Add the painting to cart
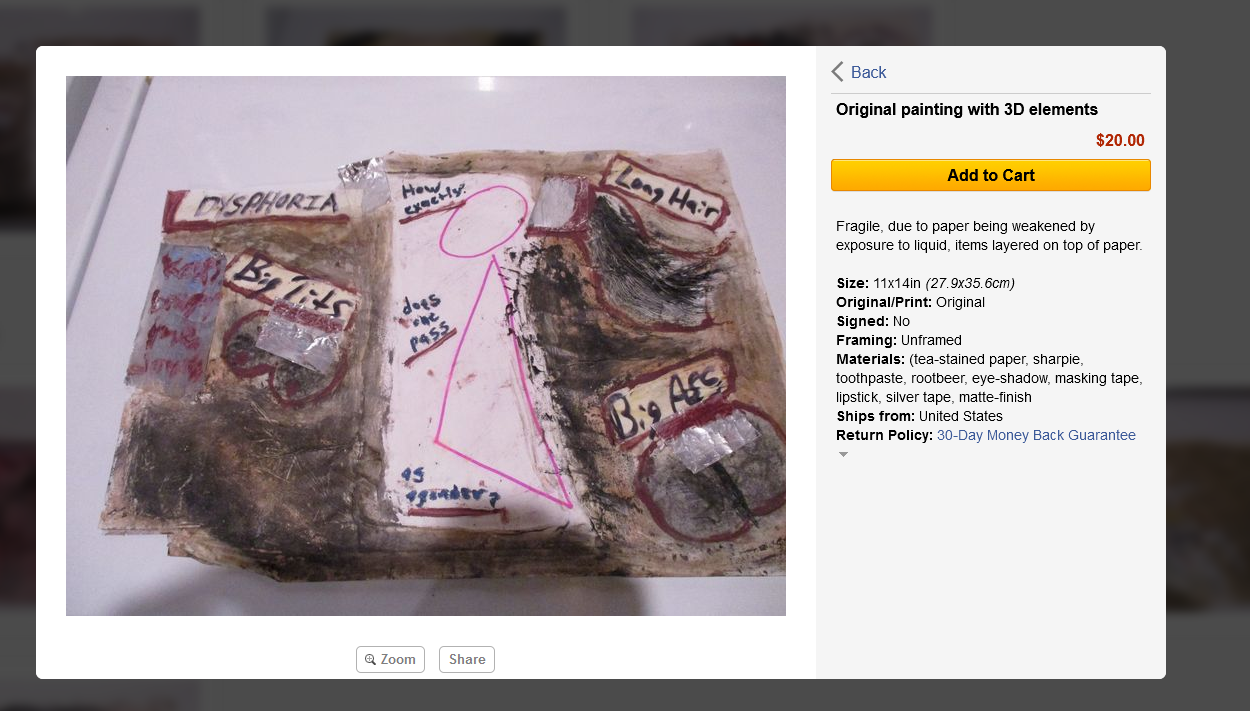Viewport: 1250px width, 711px height. (991, 175)
